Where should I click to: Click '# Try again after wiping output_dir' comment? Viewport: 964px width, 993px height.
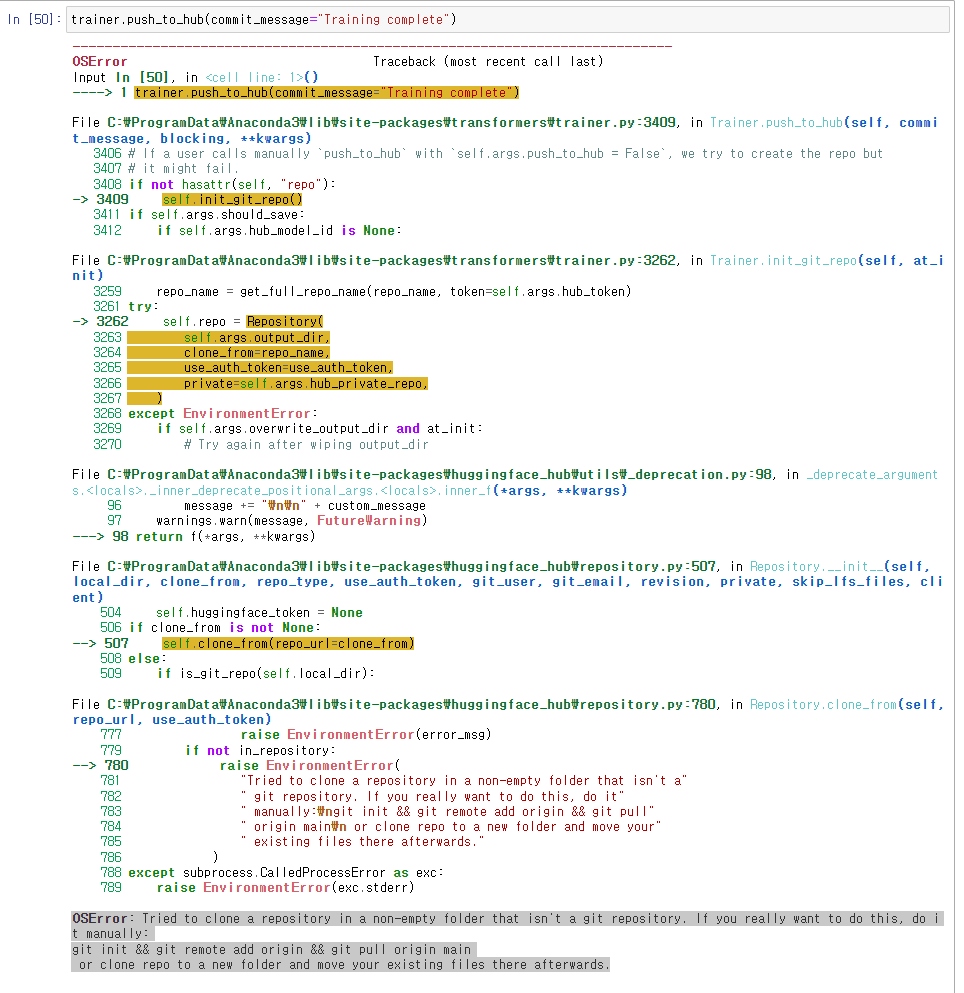306,445
